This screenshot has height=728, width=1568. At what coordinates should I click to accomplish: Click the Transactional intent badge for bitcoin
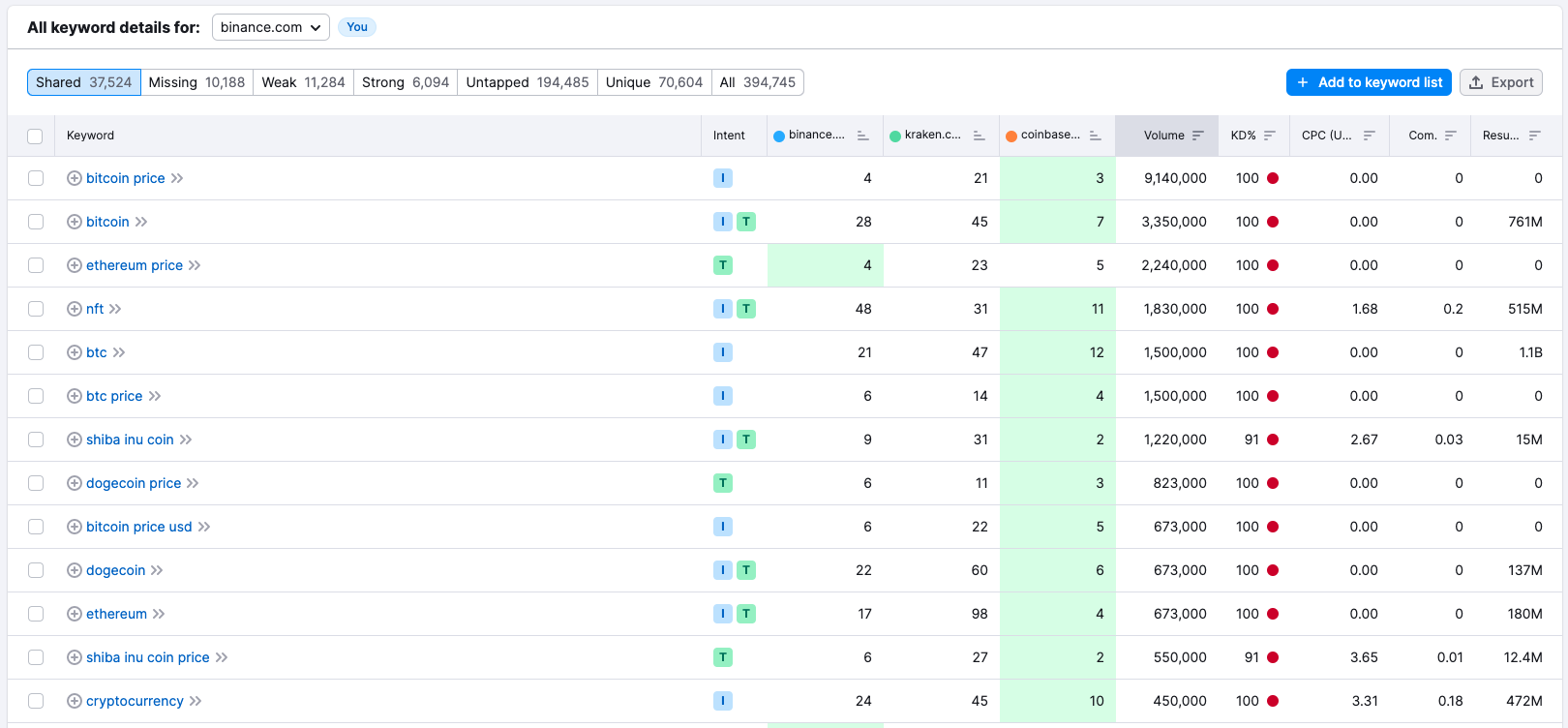coord(746,222)
